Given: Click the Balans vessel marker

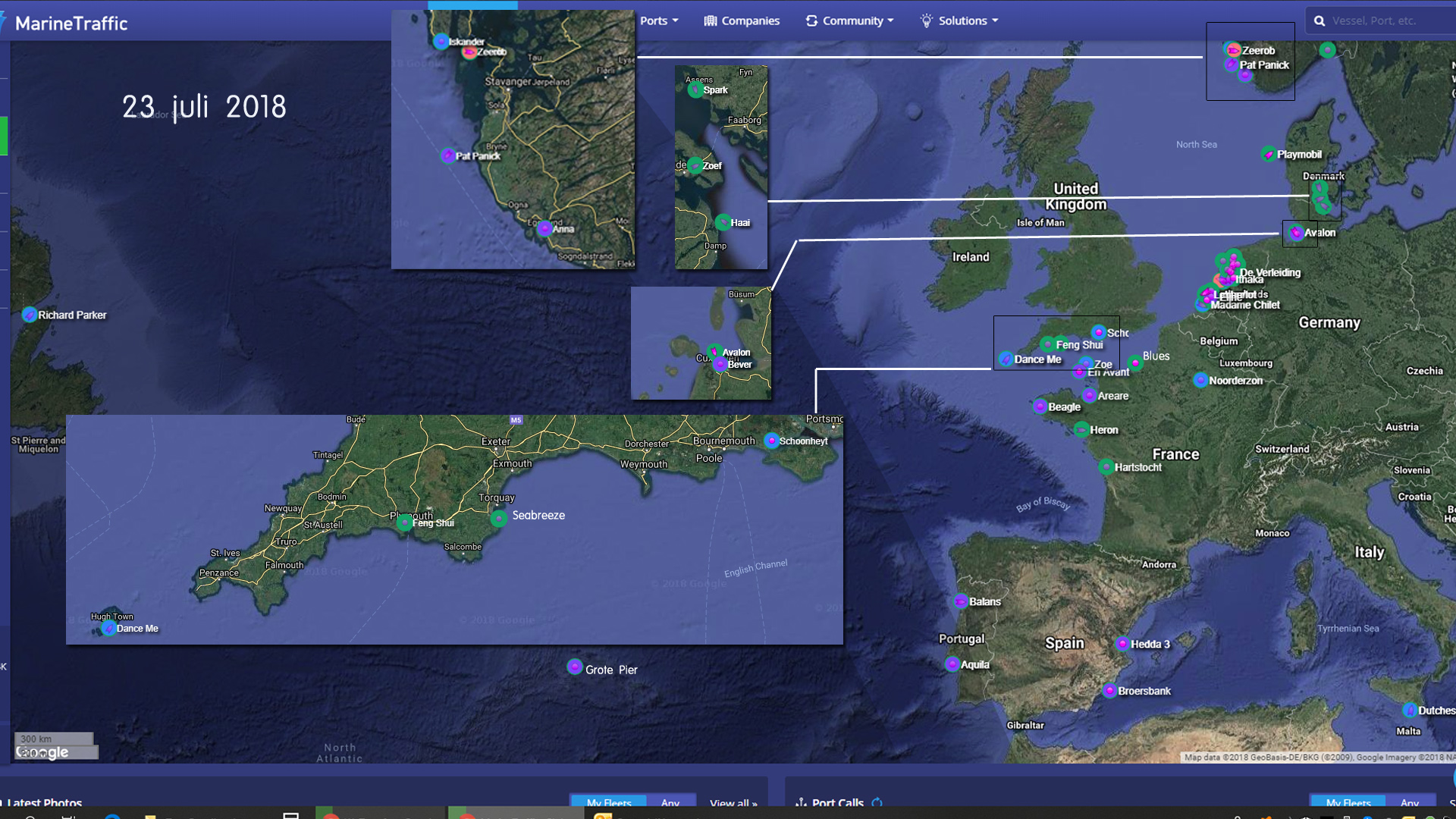Looking at the screenshot, I should 961,601.
